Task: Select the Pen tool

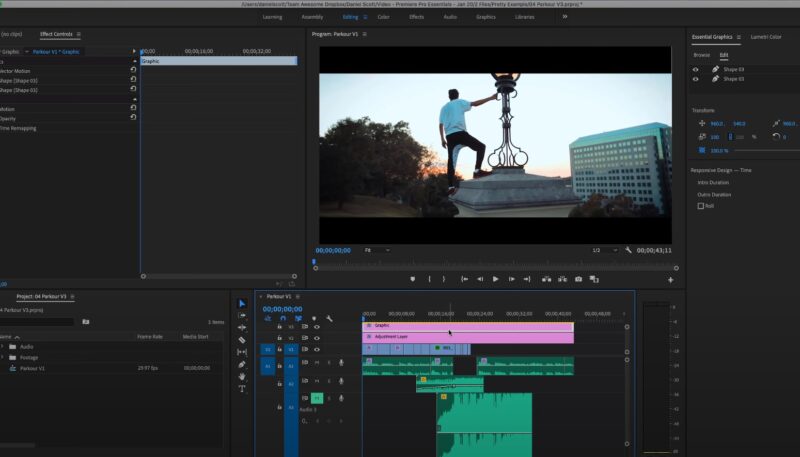Action: [242, 364]
